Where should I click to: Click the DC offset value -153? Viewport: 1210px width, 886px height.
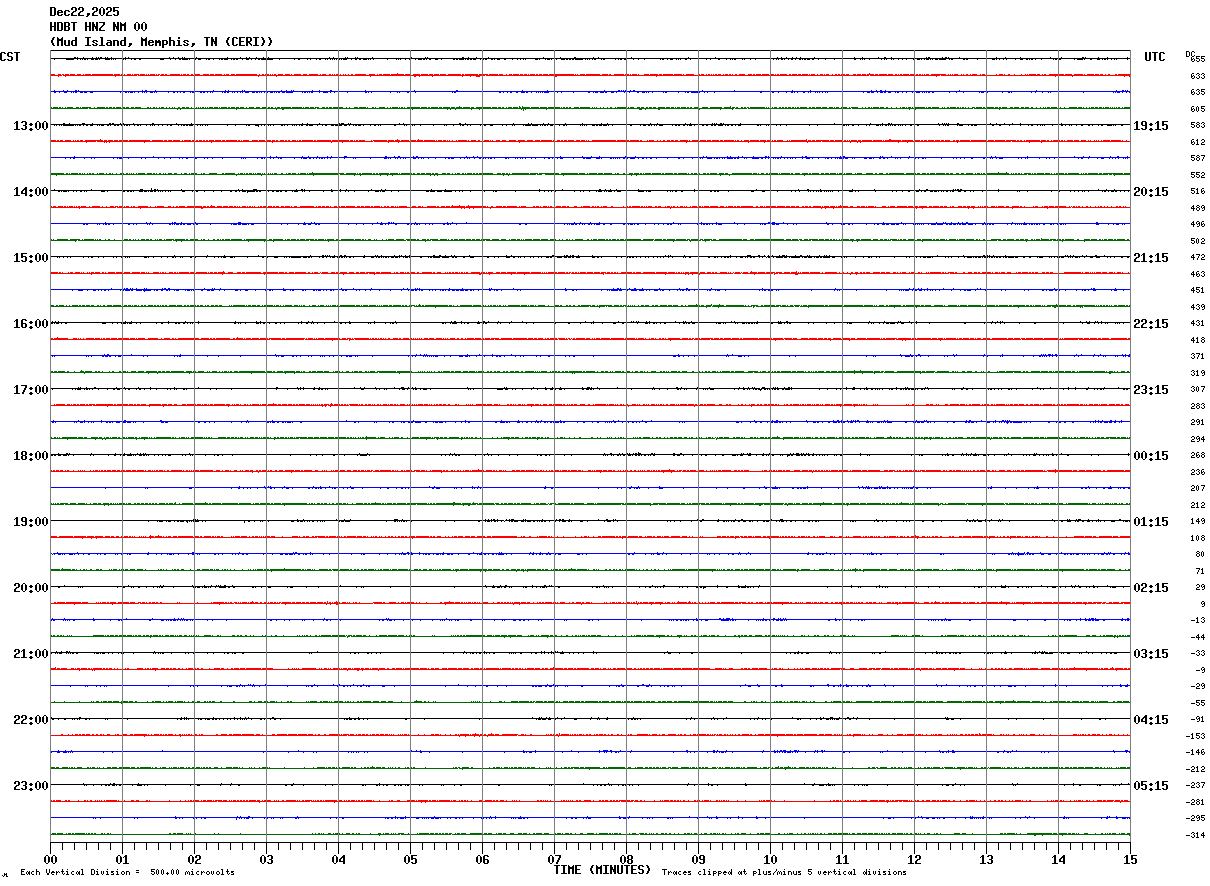(1196, 737)
